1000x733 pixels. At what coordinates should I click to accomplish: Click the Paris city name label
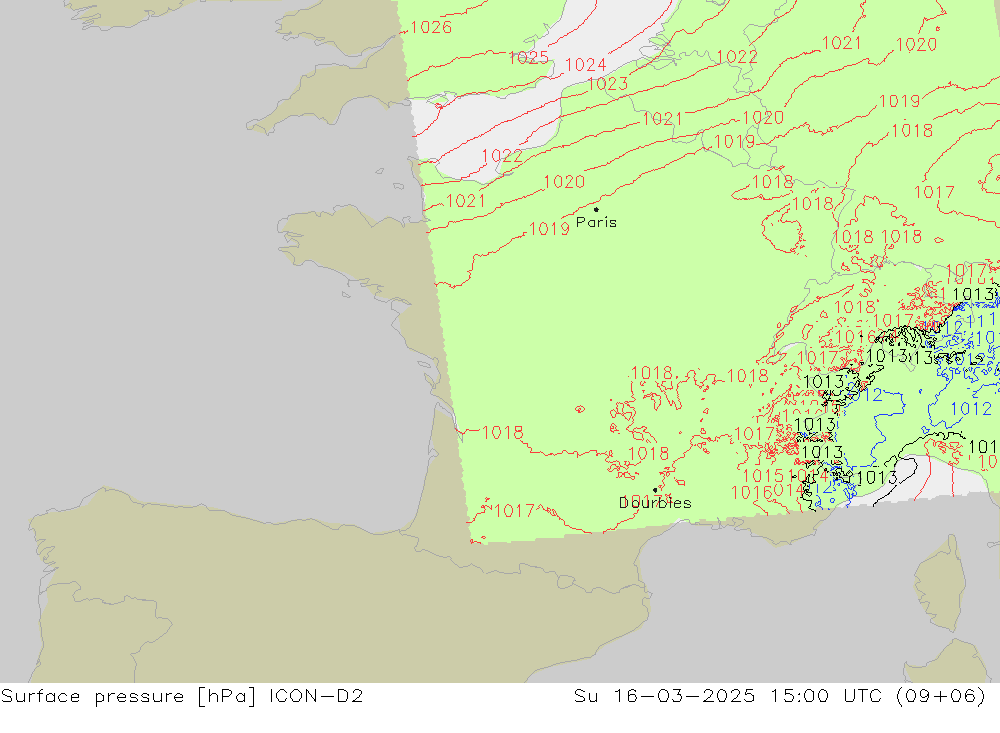[596, 223]
